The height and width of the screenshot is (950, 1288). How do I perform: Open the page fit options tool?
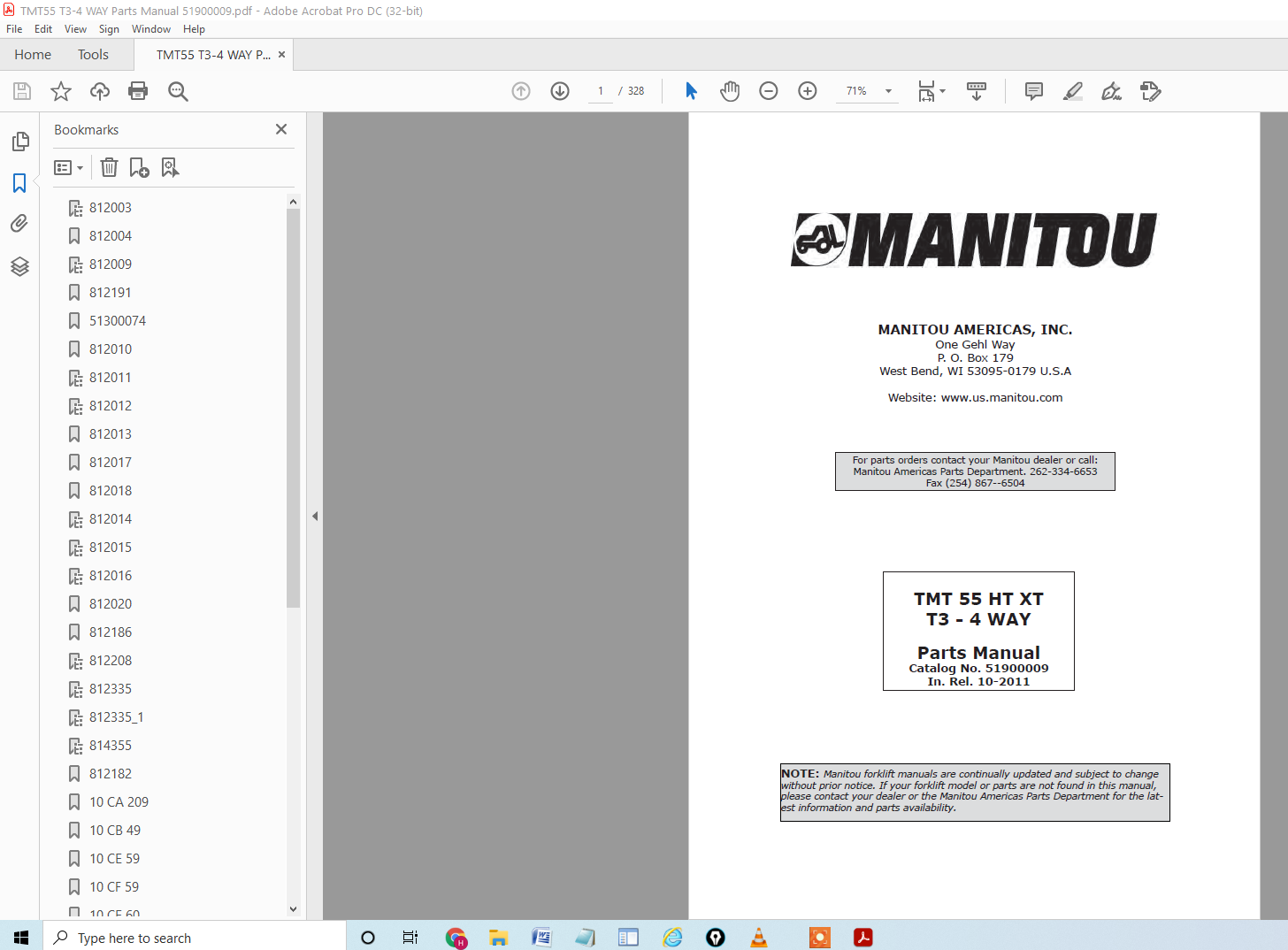(931, 91)
